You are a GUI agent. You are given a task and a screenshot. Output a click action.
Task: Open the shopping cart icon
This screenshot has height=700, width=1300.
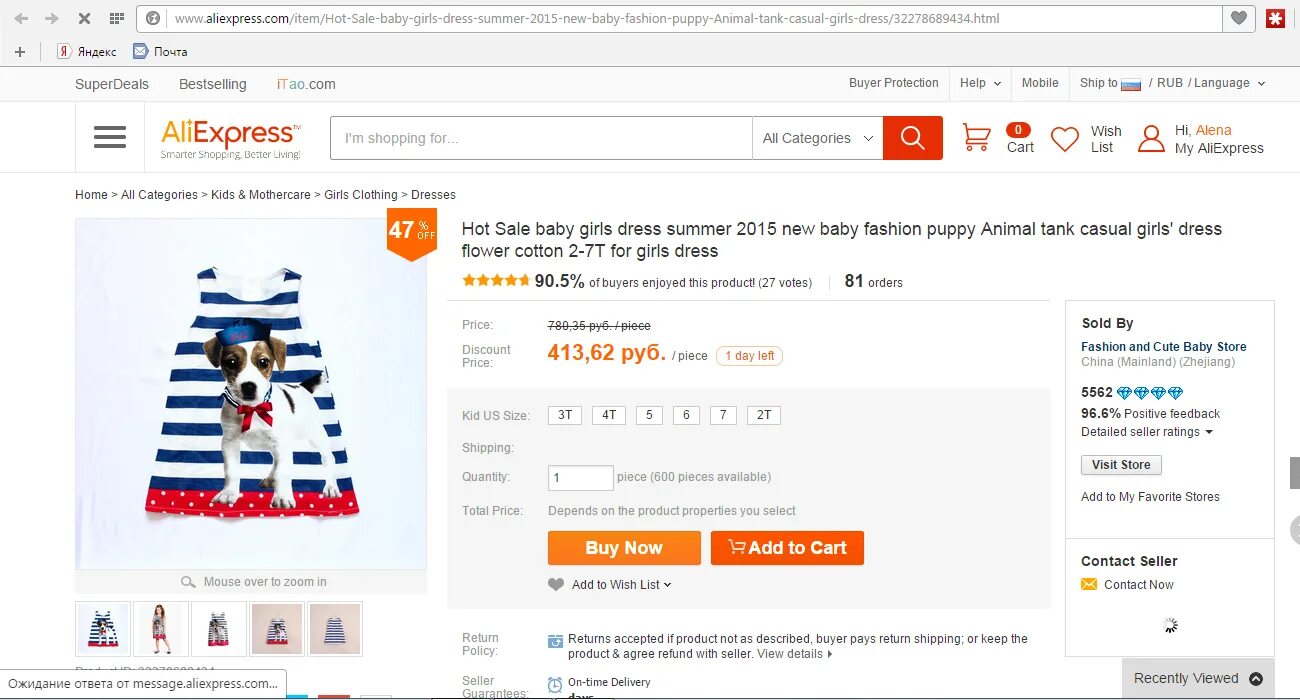(976, 138)
